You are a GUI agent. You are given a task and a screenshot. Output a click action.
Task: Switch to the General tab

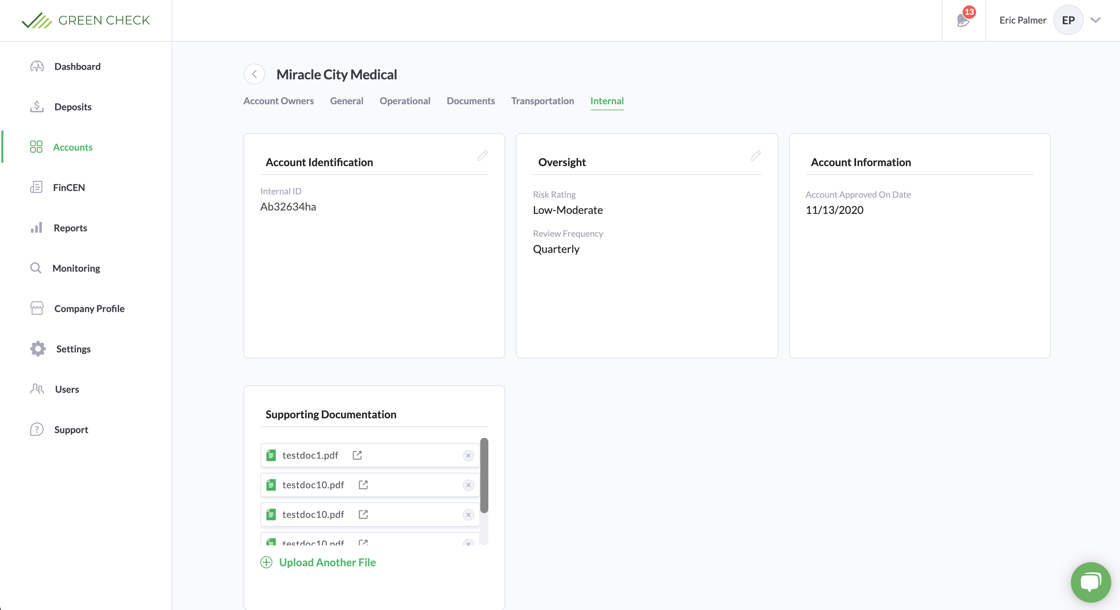346,101
